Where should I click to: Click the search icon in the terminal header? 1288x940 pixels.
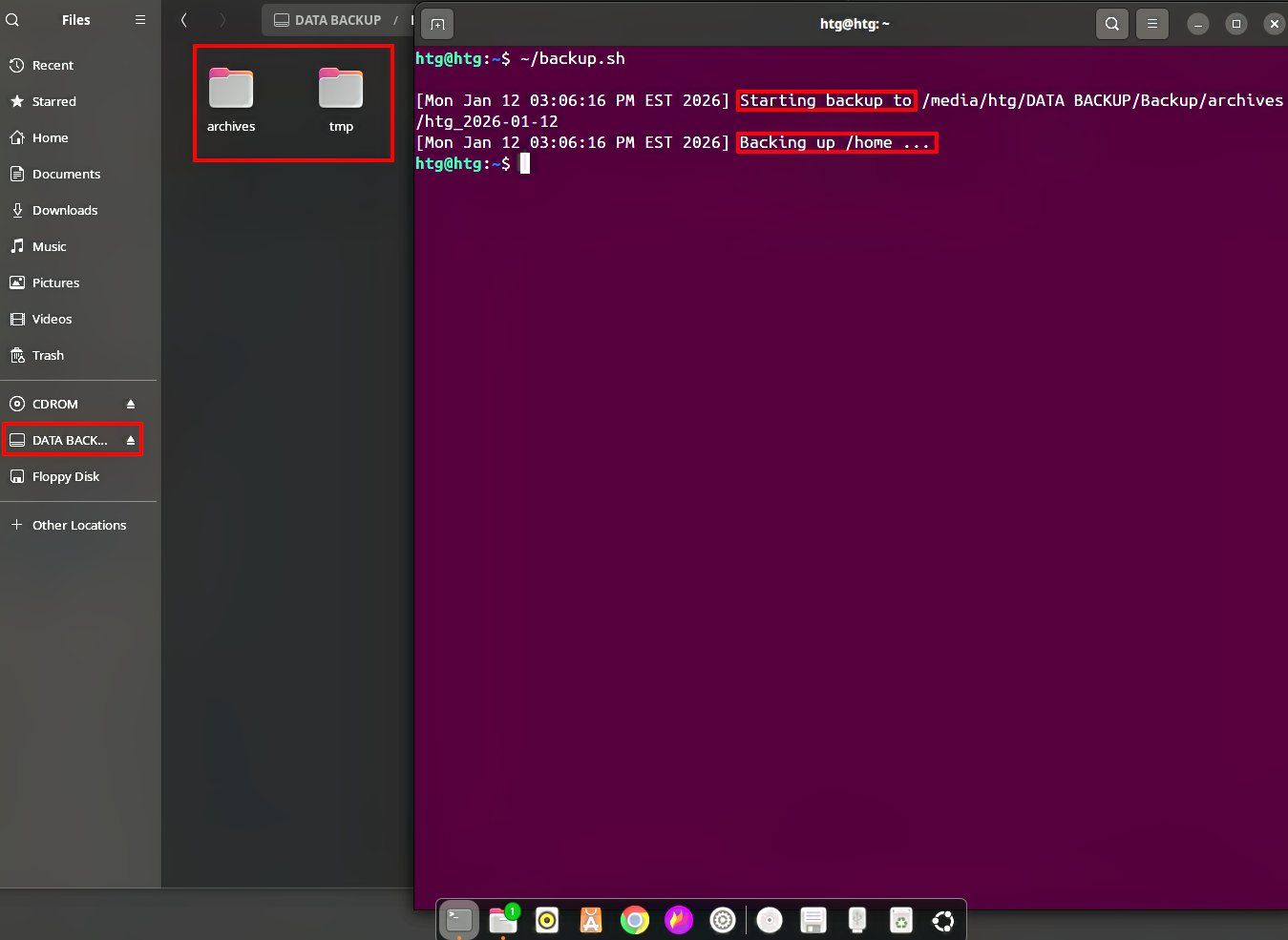click(x=1111, y=24)
